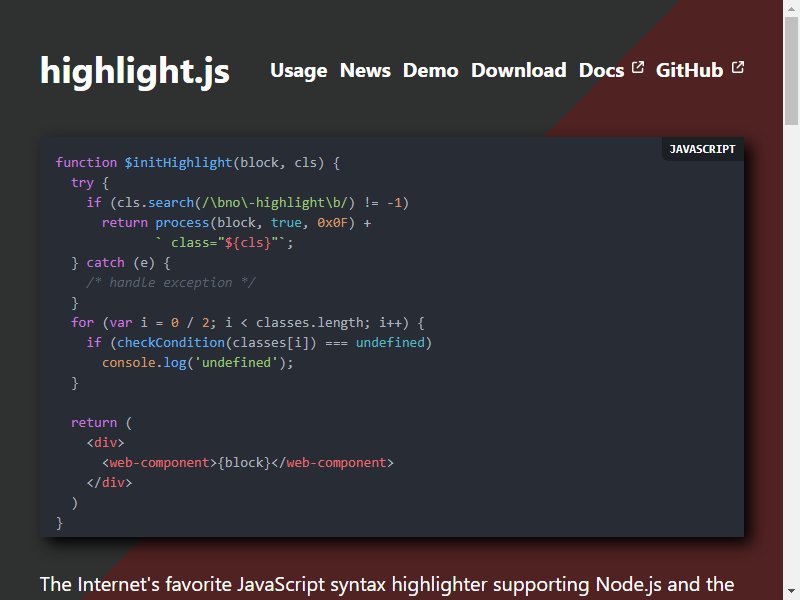Click the 'catch (e)' statement
This screenshot has width=800, height=600.
click(x=120, y=263)
